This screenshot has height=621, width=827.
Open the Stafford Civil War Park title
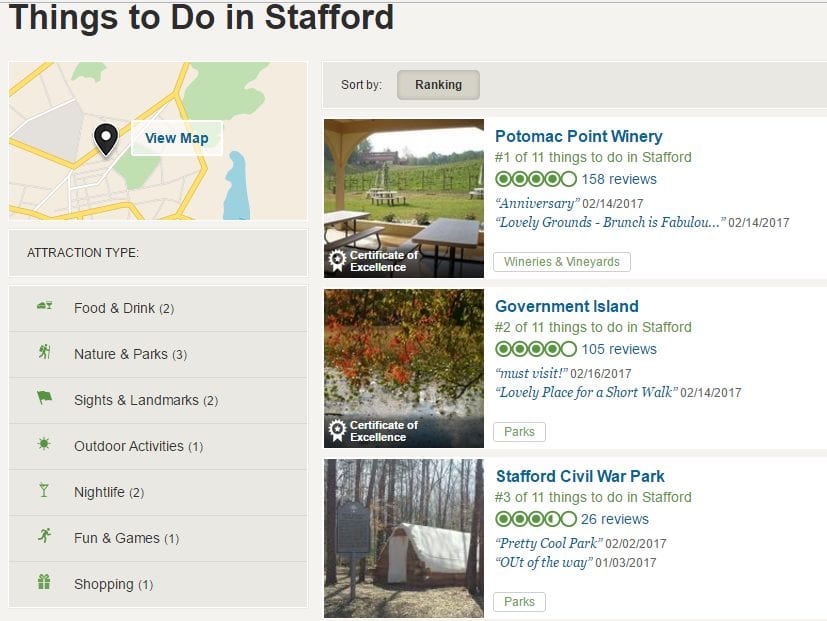pyautogui.click(x=580, y=476)
